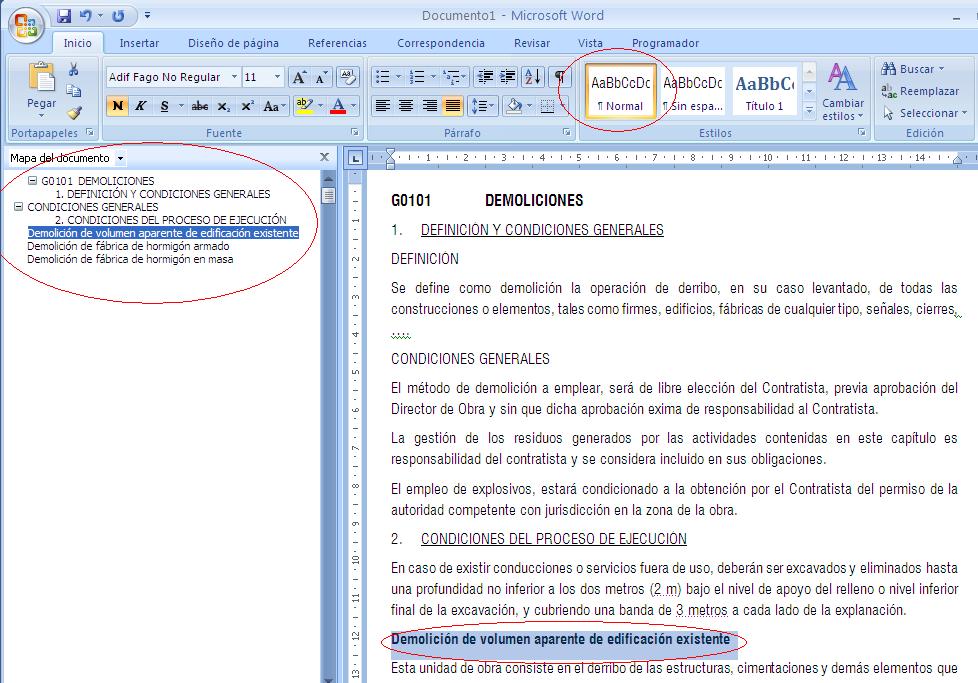Decrease the paragraph indent
Viewport: 978px width, 683px height.
click(x=485, y=77)
